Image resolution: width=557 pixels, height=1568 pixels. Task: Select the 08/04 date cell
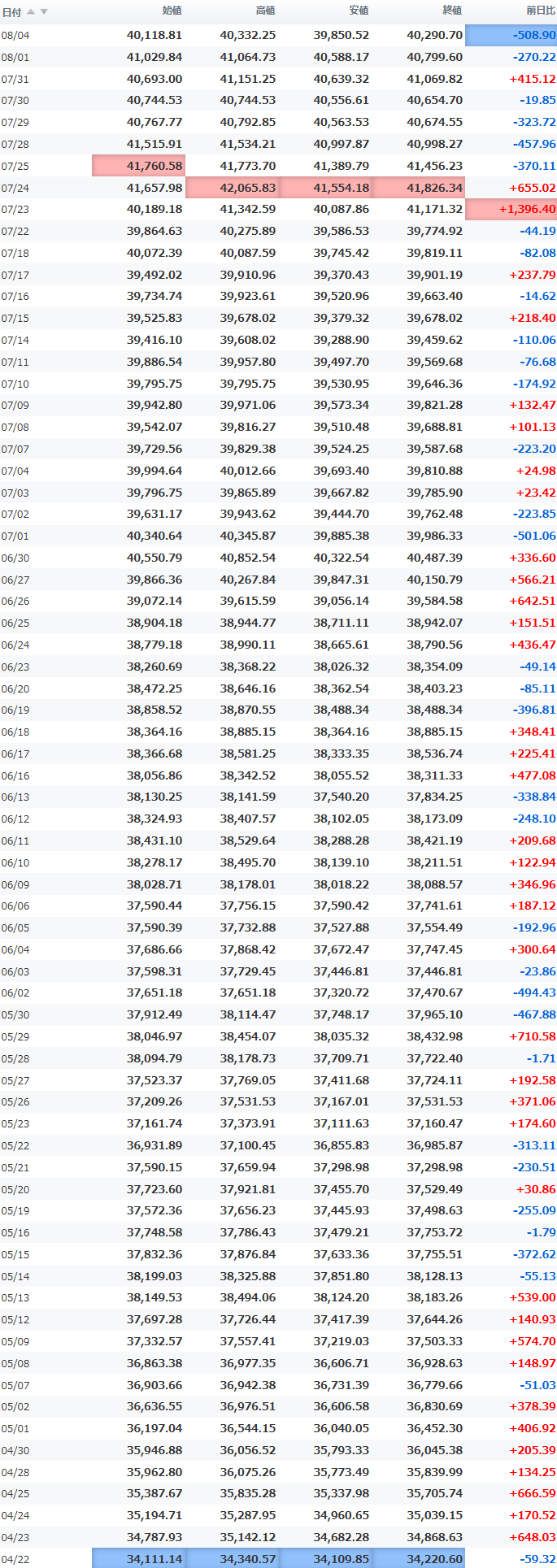click(x=15, y=36)
